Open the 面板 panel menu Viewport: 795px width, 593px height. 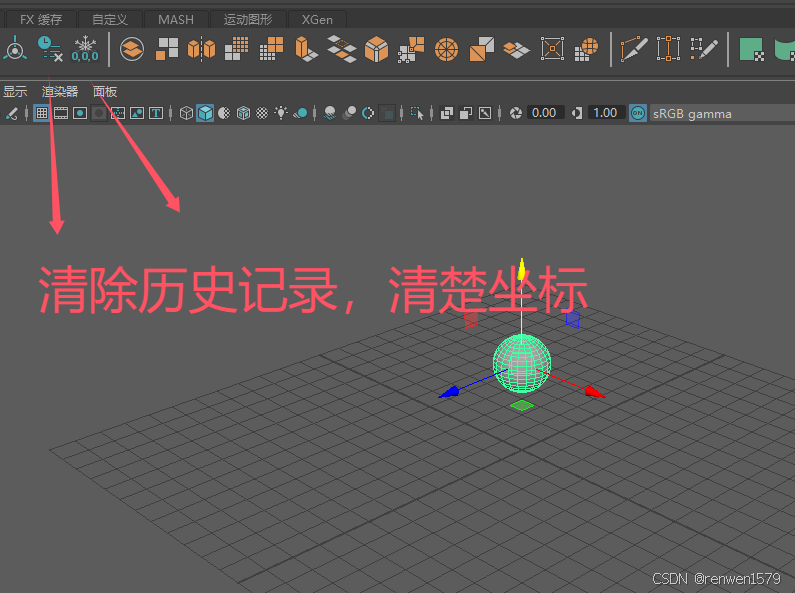(x=105, y=92)
